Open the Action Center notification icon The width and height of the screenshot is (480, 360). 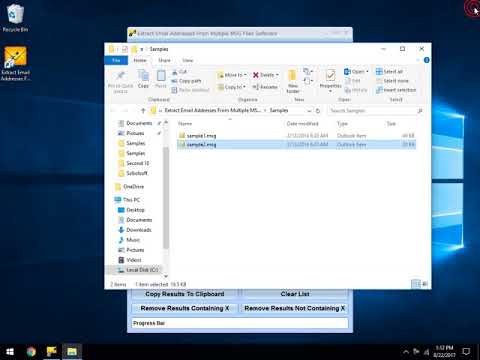[x=466, y=351]
